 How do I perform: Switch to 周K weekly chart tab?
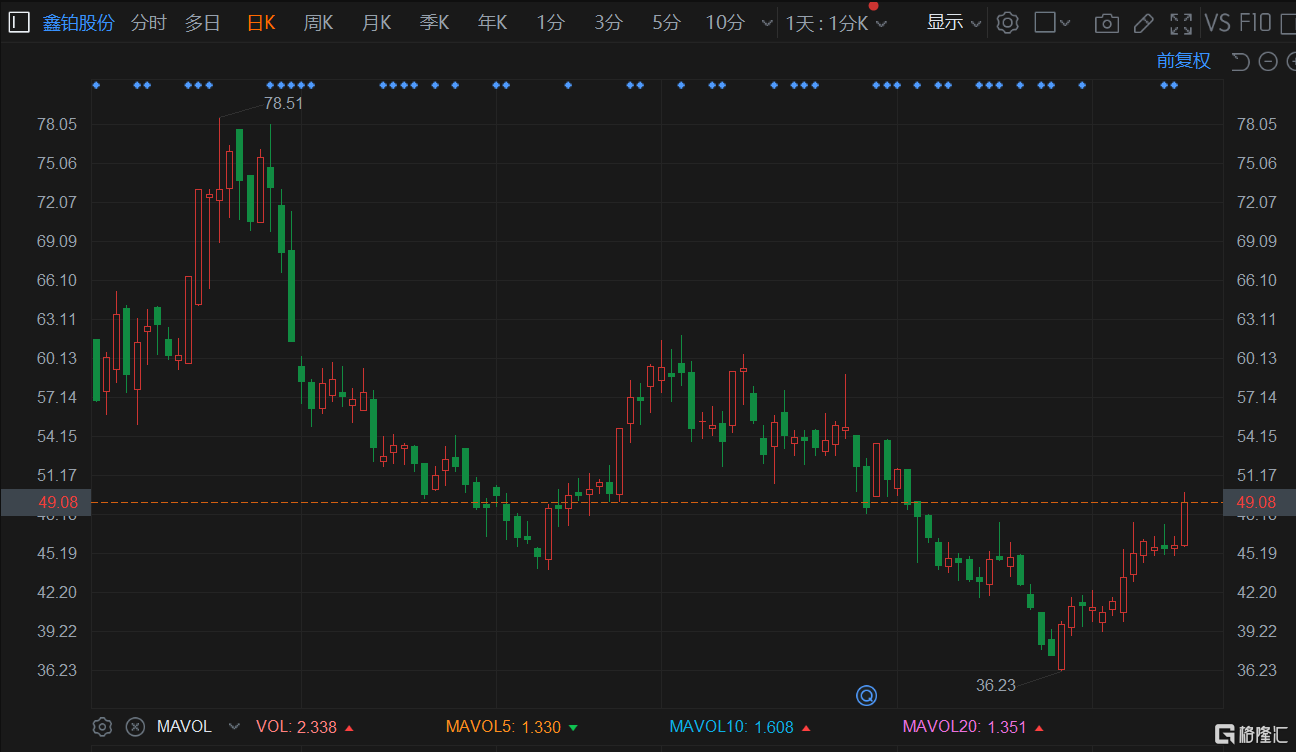click(318, 23)
